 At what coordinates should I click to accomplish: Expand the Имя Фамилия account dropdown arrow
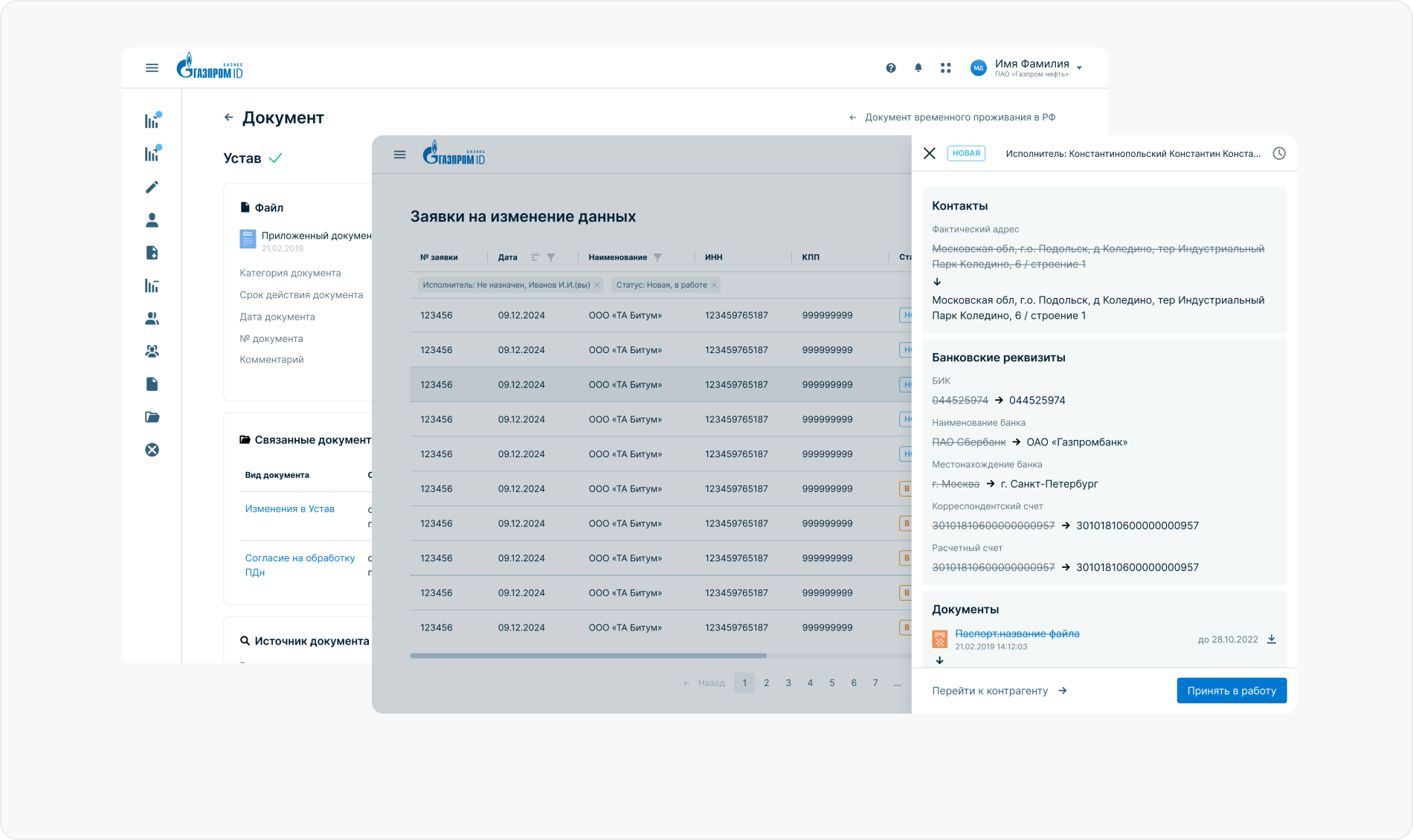[1079, 68]
